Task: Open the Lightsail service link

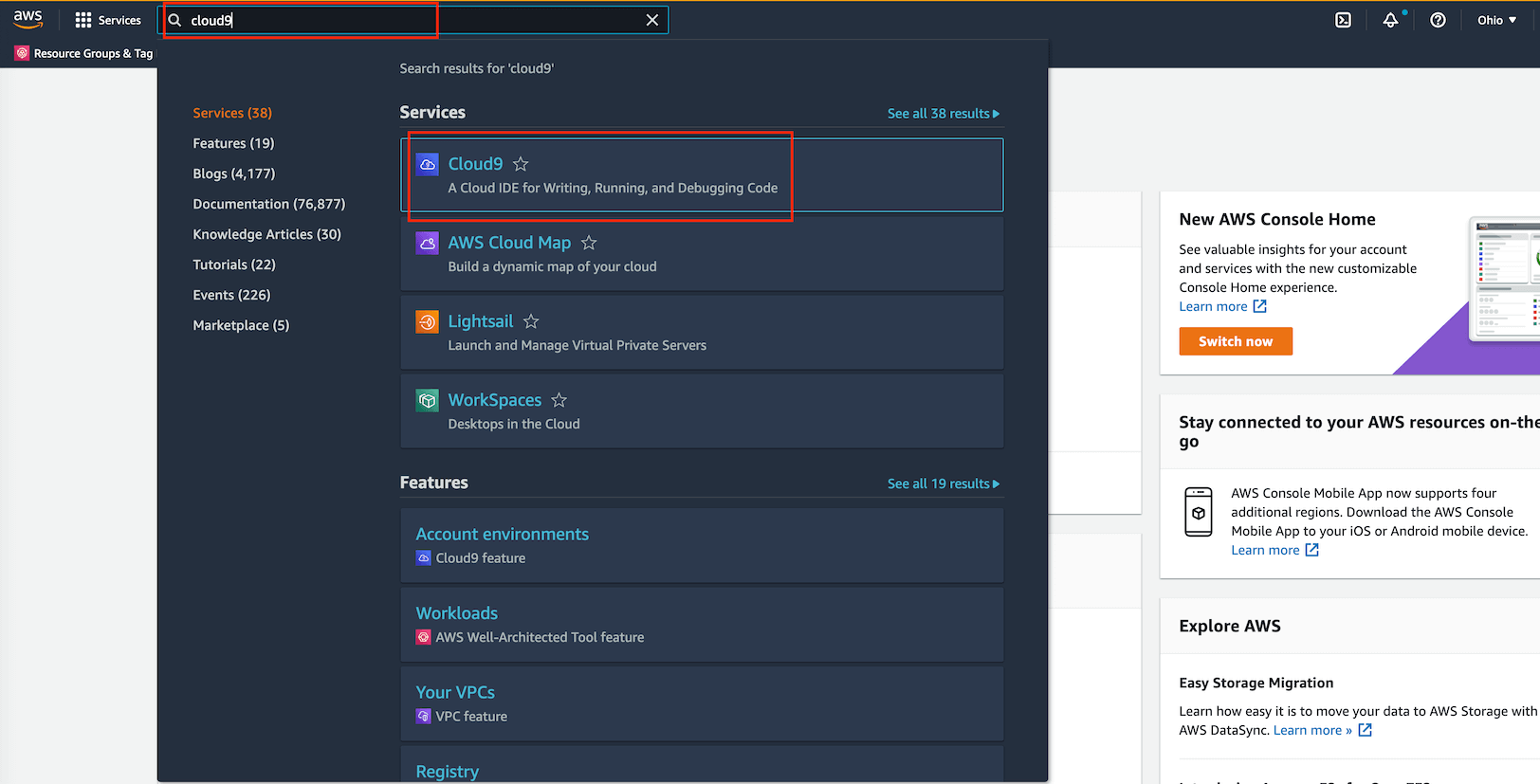Action: coord(480,321)
